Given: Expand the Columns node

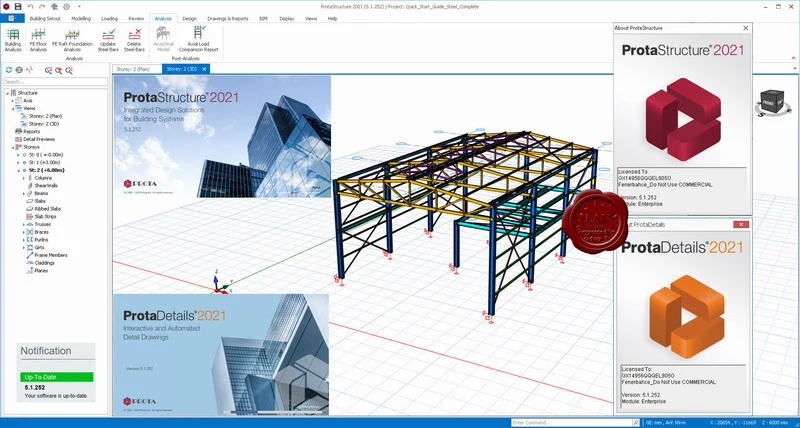Looking at the screenshot, I should [x=23, y=178].
